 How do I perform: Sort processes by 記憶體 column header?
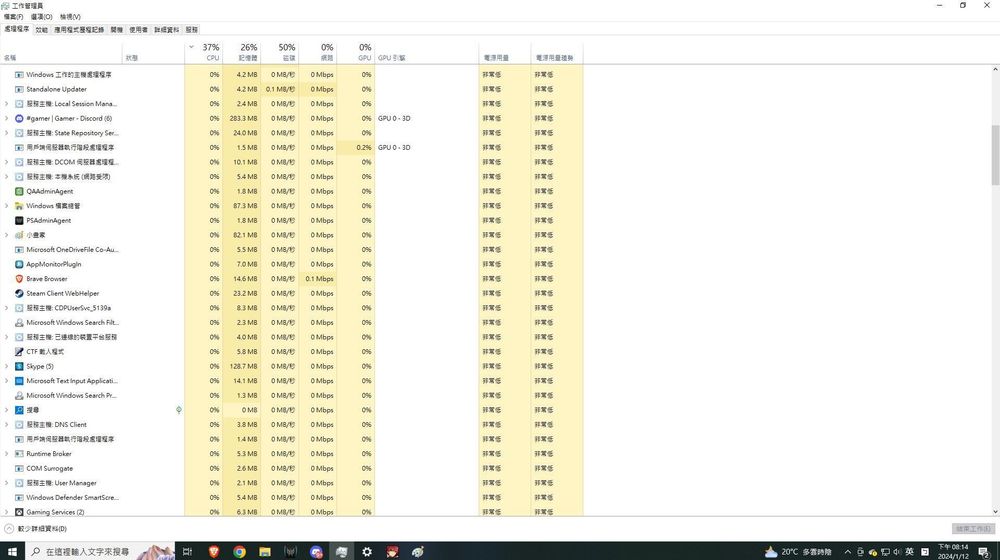[x=248, y=52]
